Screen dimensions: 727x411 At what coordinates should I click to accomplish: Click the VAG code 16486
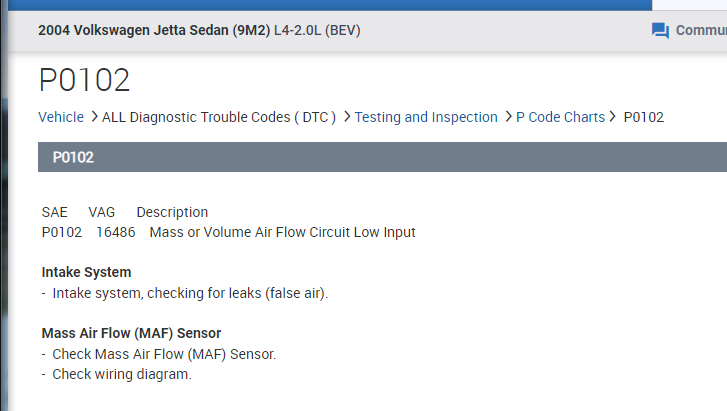tap(115, 232)
